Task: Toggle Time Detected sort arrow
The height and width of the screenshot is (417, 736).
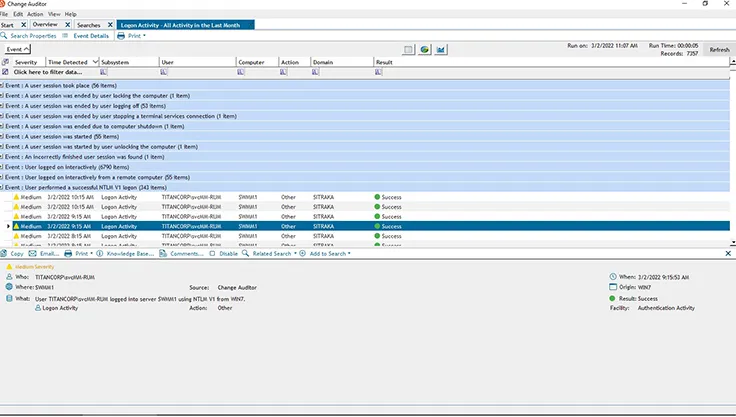Action: tap(95, 62)
